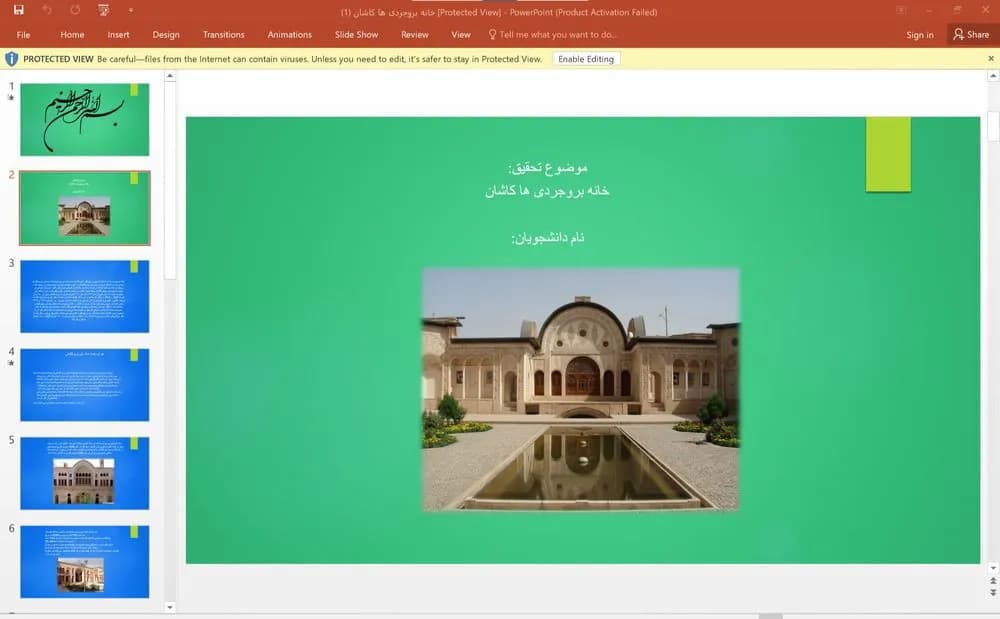The image size is (1000, 619).
Task: Click the Start From Beginning presentation icon
Action: (x=103, y=10)
